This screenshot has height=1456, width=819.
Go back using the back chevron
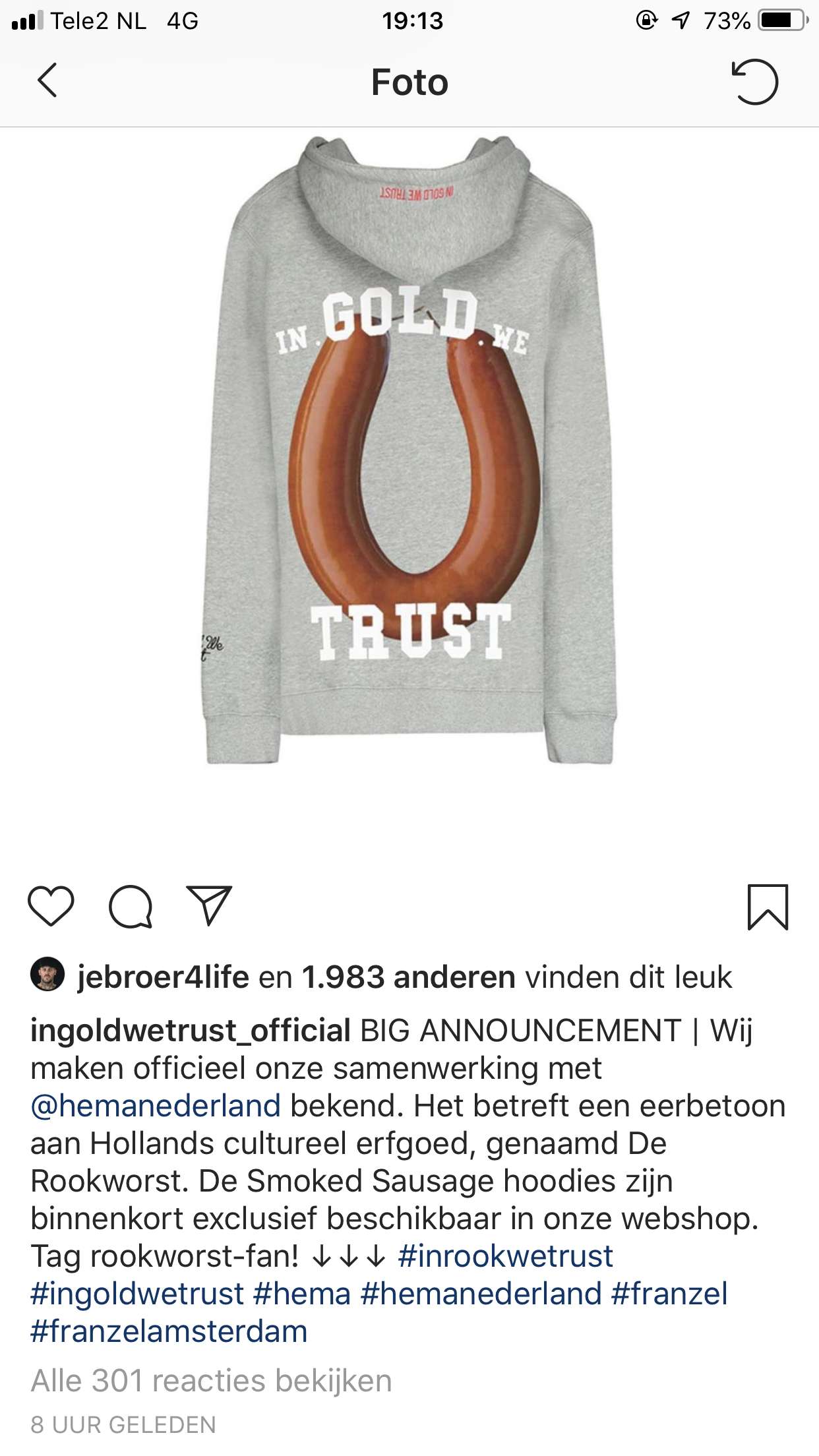[47, 80]
